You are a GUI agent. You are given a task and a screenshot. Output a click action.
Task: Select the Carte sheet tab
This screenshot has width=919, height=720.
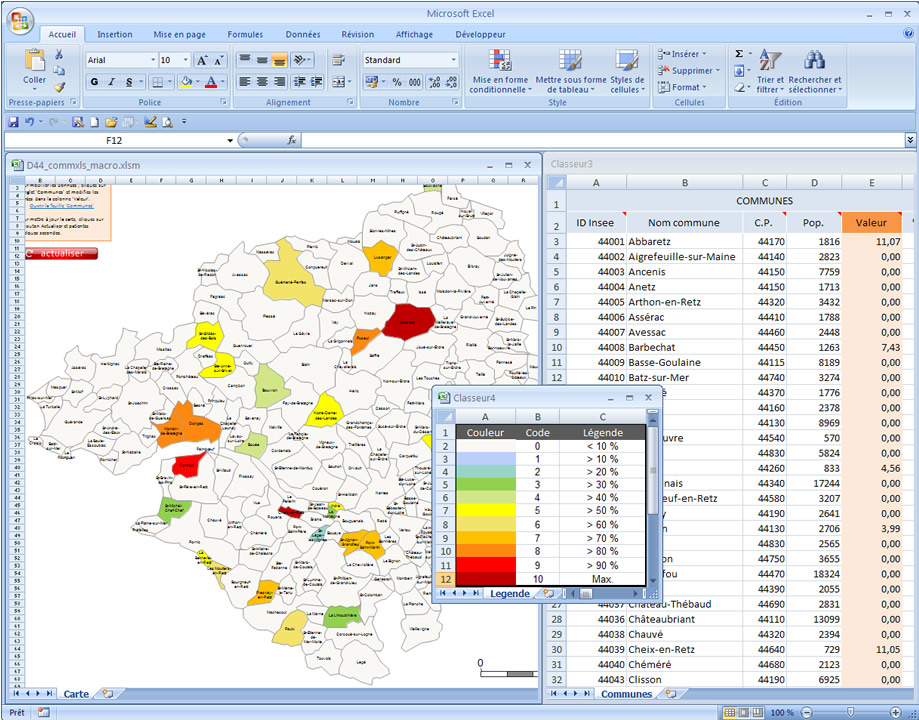click(76, 694)
